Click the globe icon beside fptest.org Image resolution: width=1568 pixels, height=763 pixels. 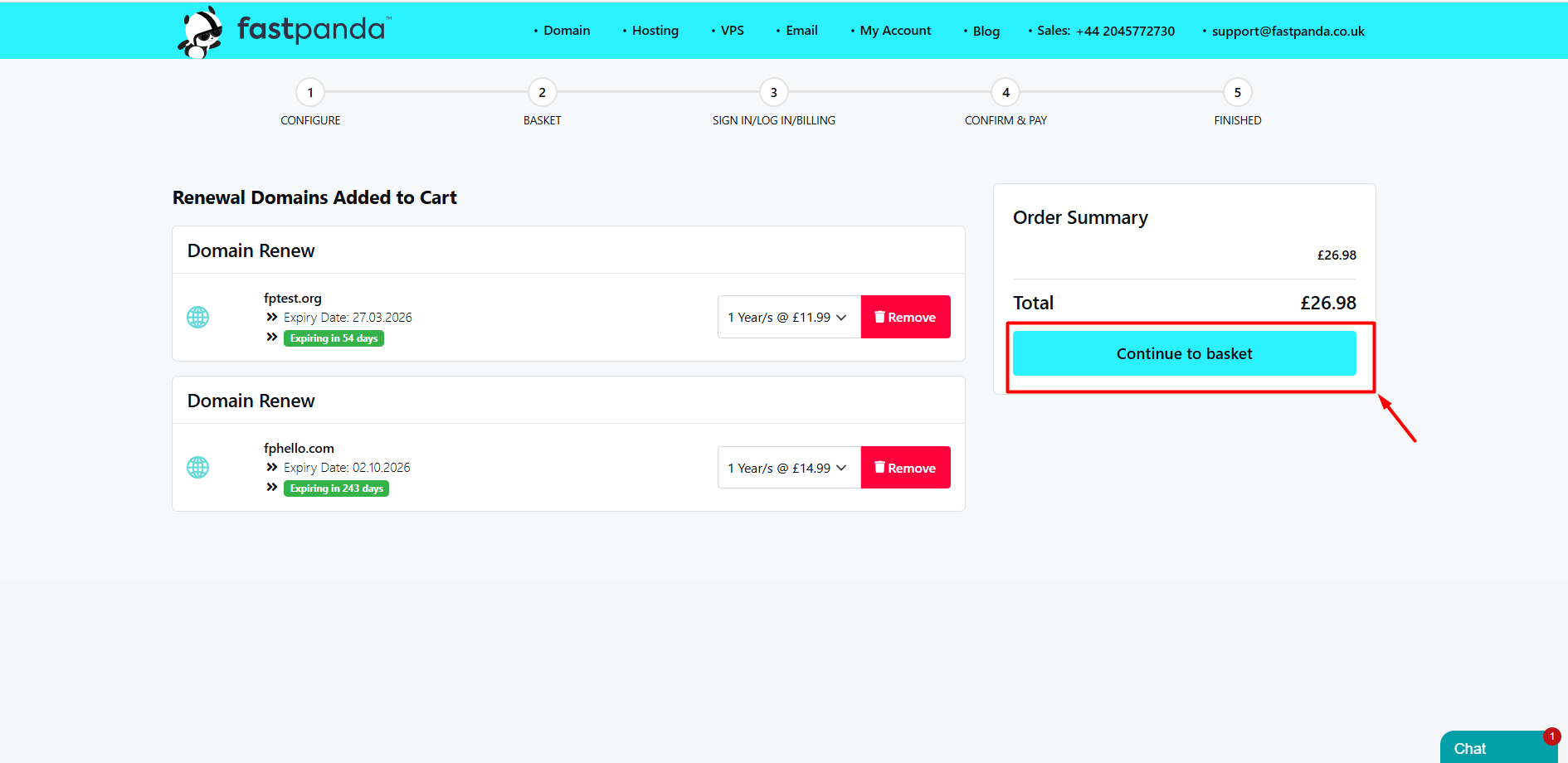(197, 318)
